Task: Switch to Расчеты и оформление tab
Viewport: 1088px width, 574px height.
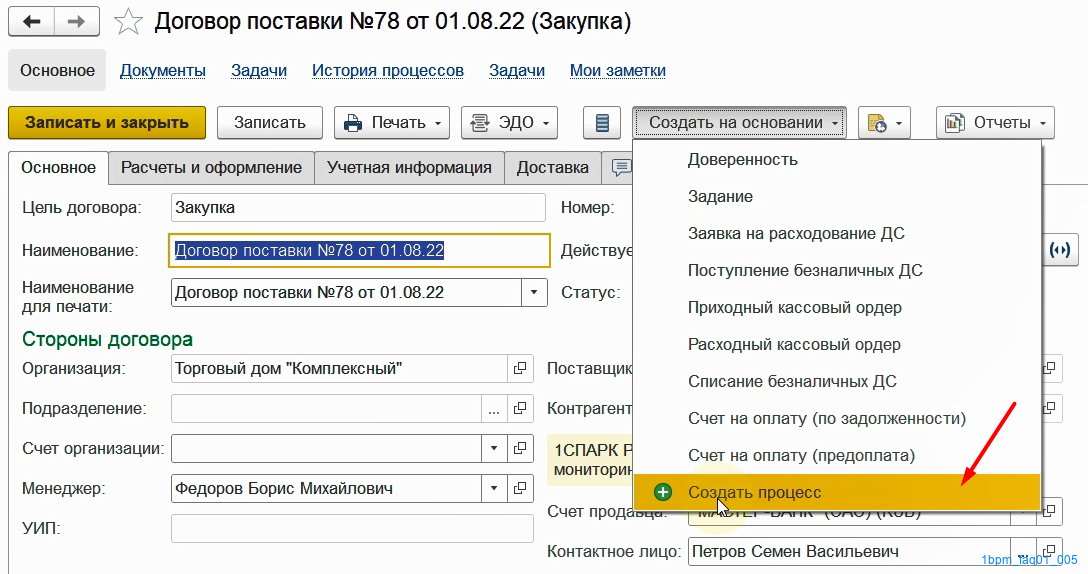Action: (x=211, y=168)
